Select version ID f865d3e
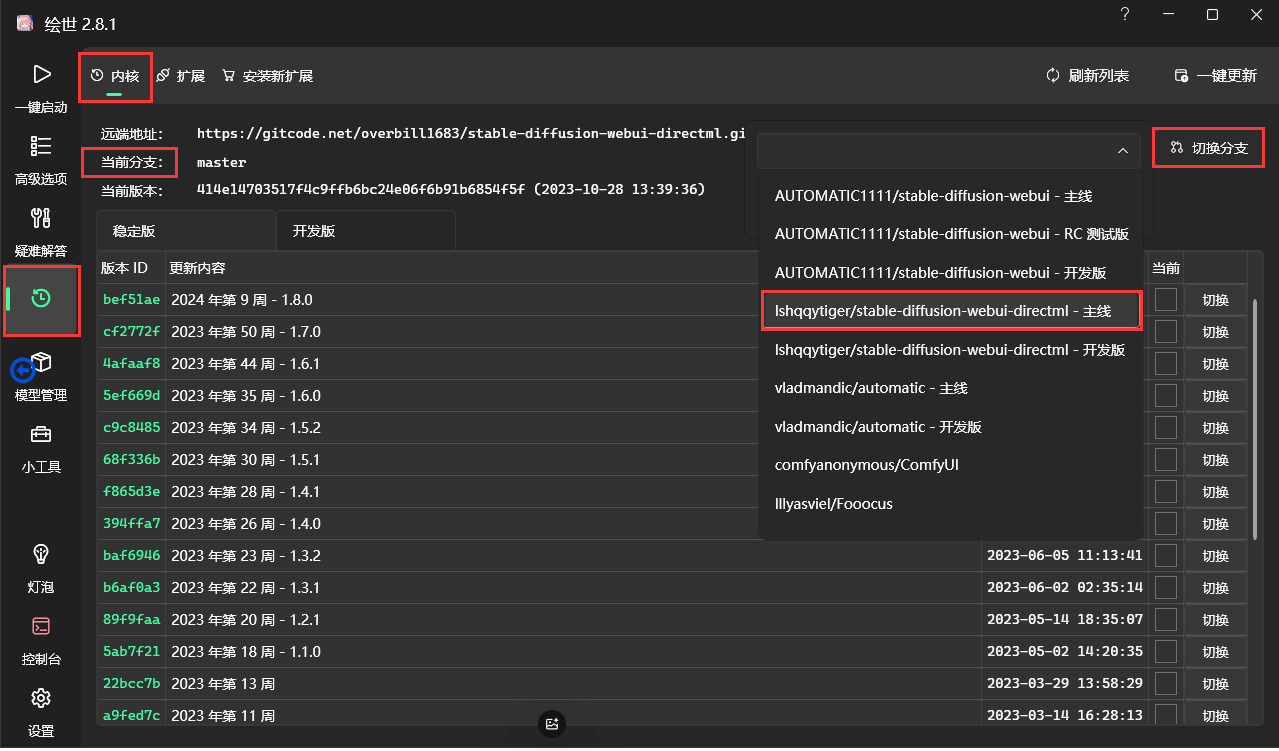This screenshot has height=751, width=1279. [x=131, y=492]
